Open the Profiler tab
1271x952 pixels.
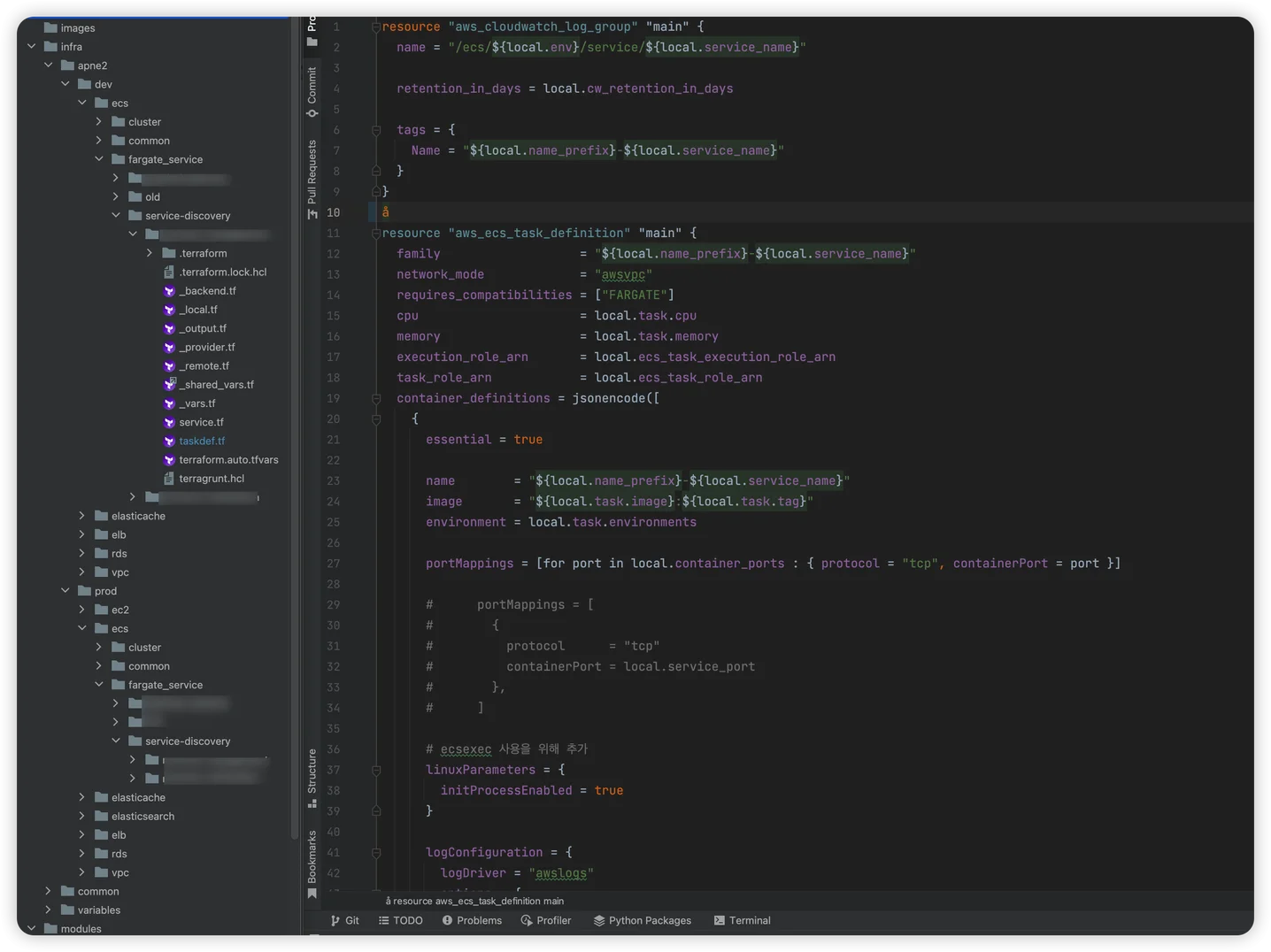pyautogui.click(x=545, y=920)
